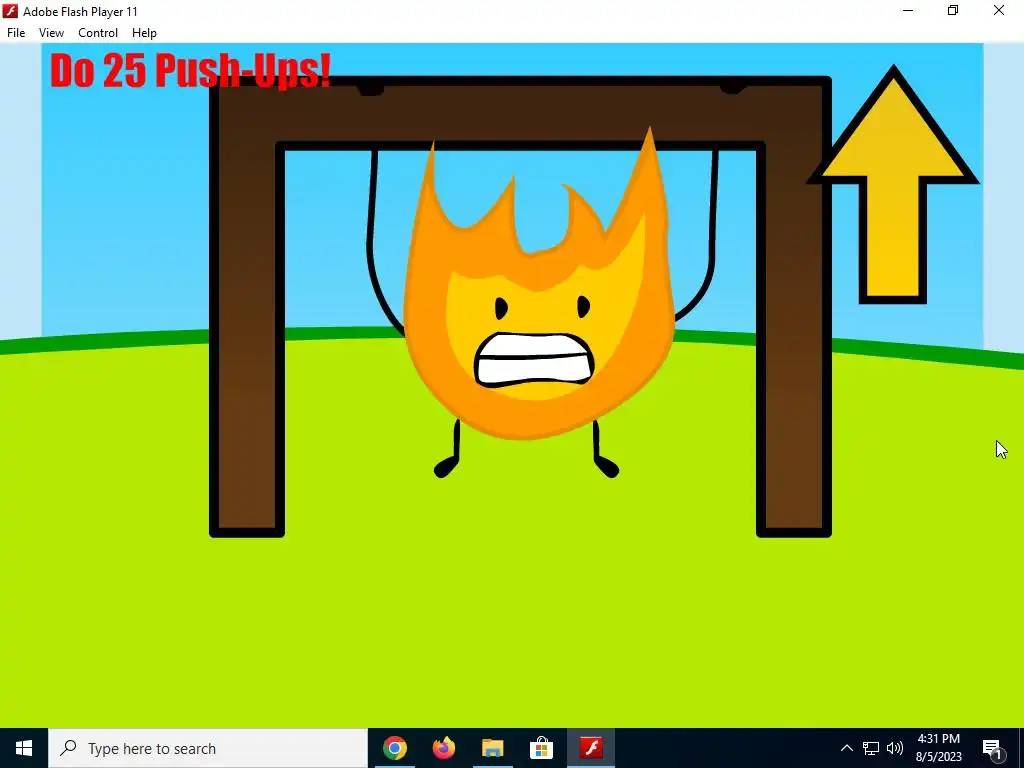
Task: Open the Help menu
Action: pyautogui.click(x=144, y=33)
